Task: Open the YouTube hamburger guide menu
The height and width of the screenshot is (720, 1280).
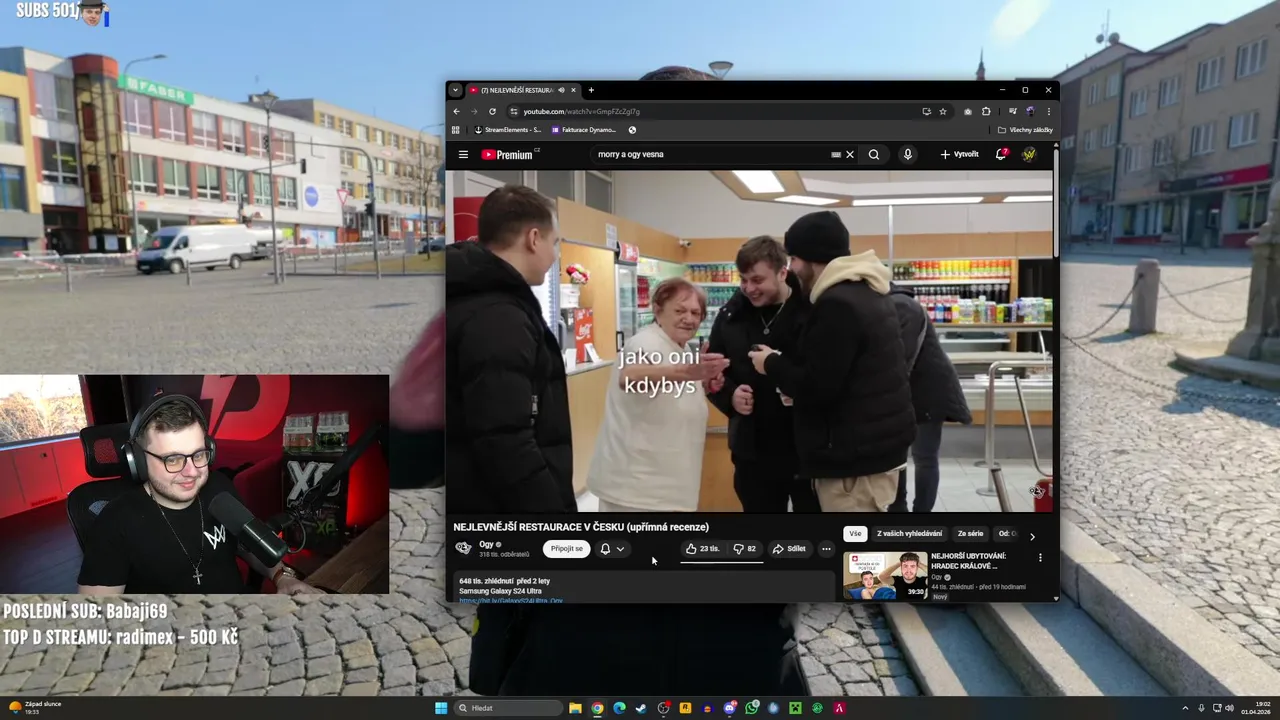Action: point(463,155)
